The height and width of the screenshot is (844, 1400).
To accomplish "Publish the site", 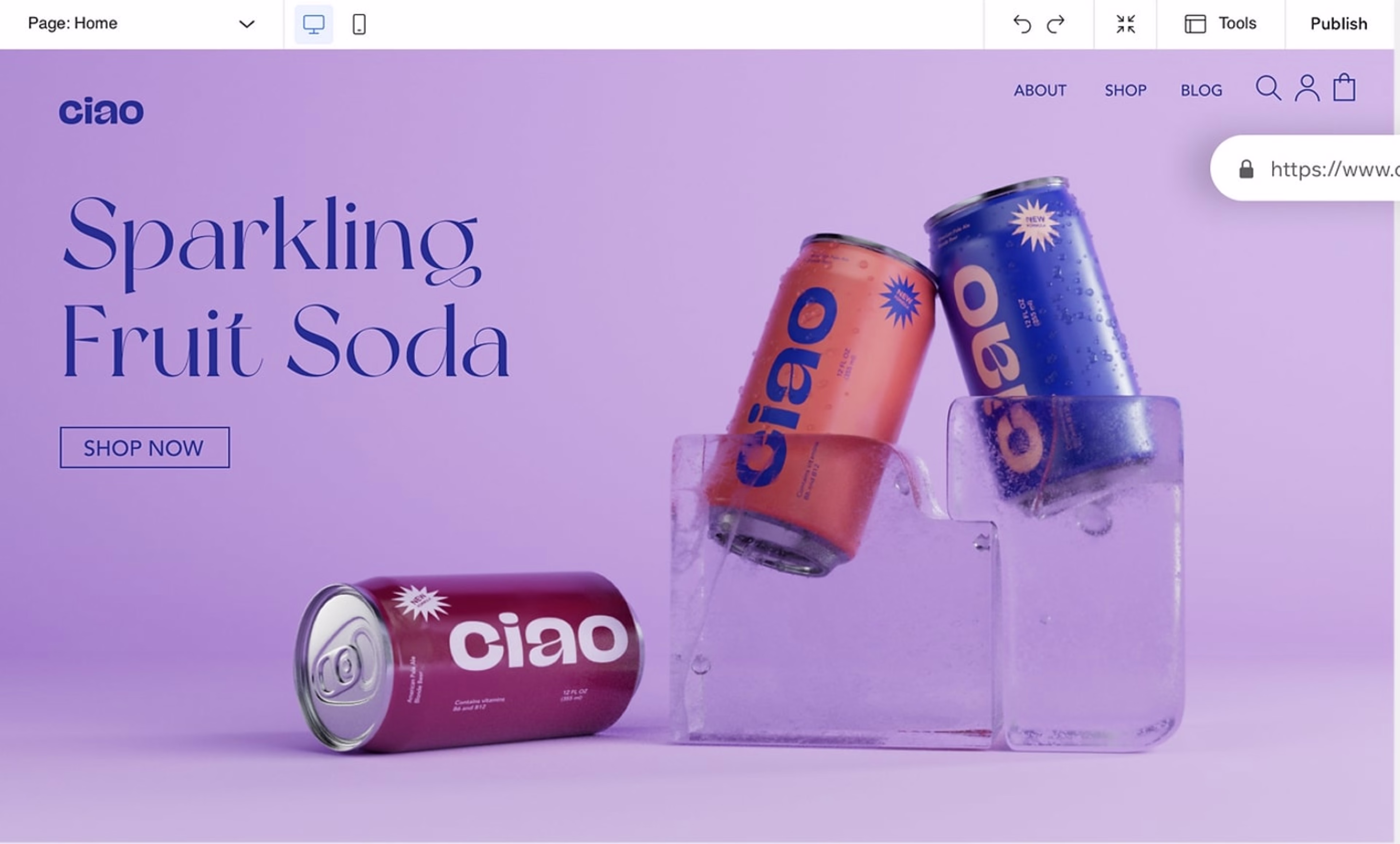I will click(x=1339, y=24).
